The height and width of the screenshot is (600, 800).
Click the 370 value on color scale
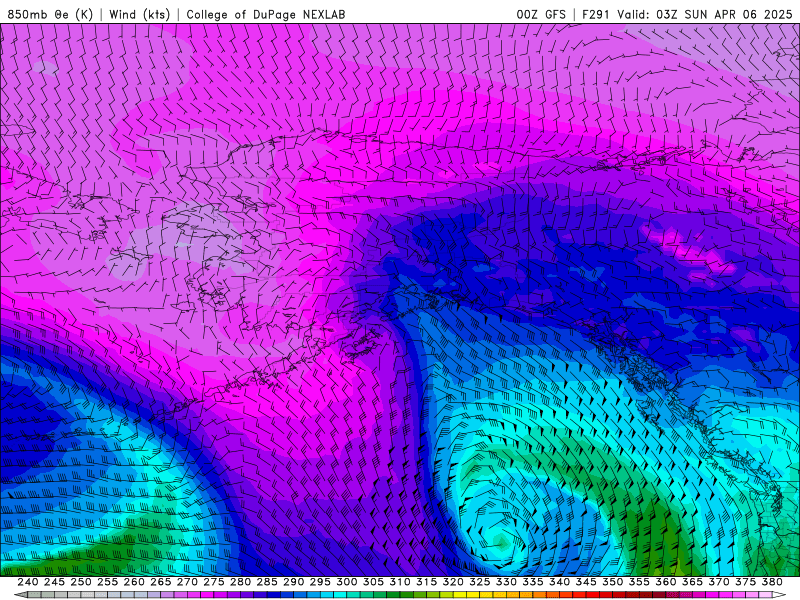point(719,582)
